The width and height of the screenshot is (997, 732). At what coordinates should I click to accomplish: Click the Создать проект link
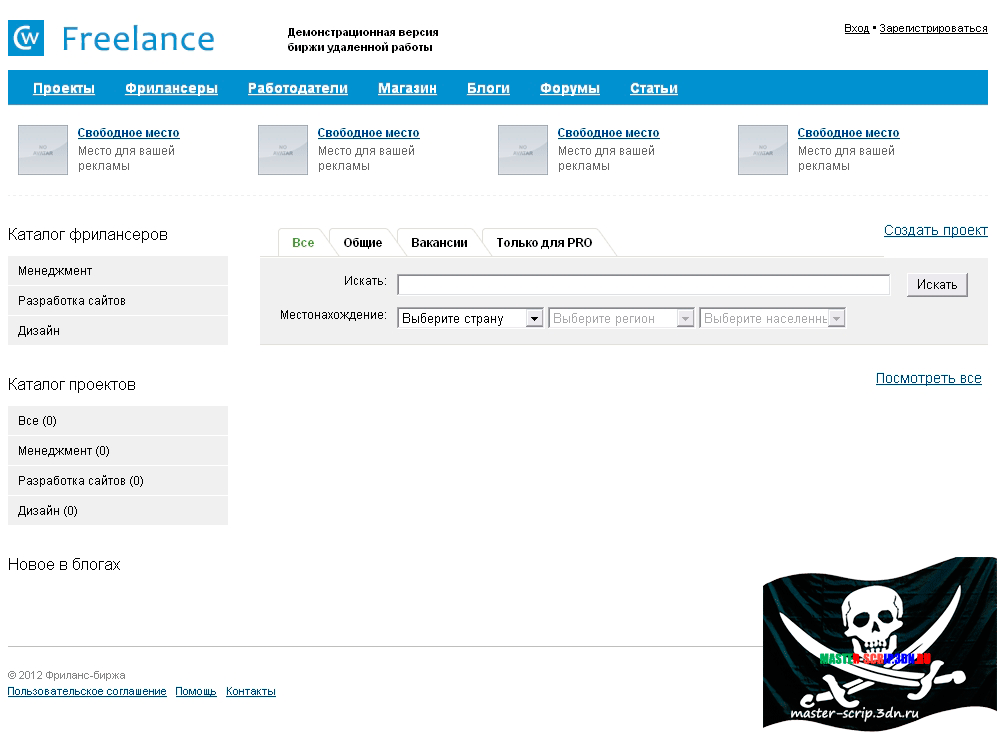pos(935,230)
